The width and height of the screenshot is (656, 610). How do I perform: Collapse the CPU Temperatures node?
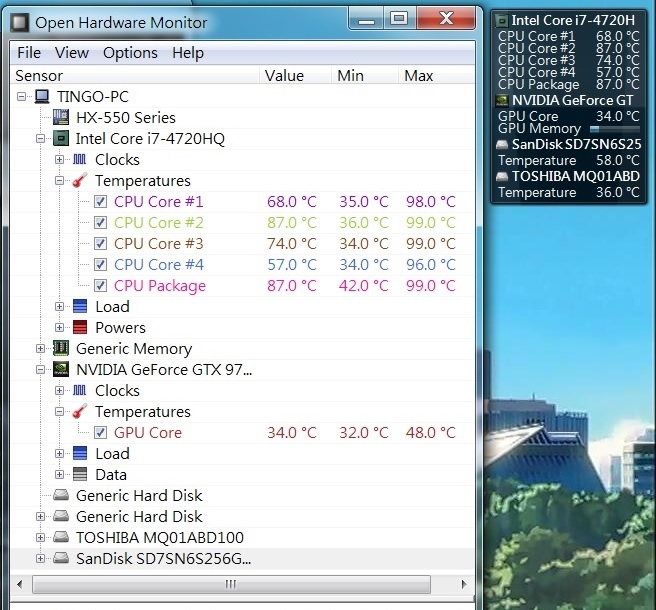tap(59, 180)
